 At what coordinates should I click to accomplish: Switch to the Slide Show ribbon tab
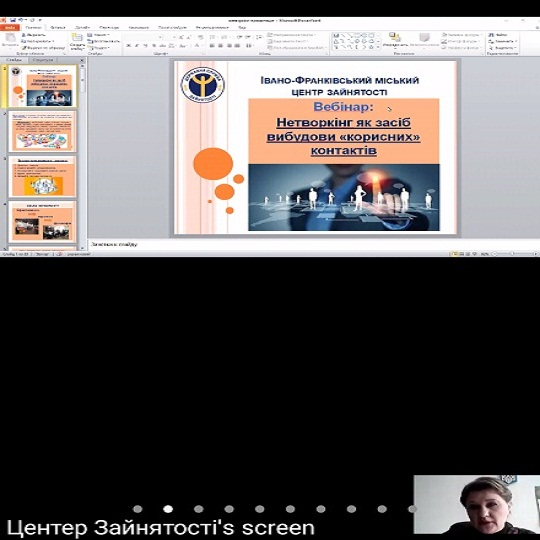(x=172, y=27)
